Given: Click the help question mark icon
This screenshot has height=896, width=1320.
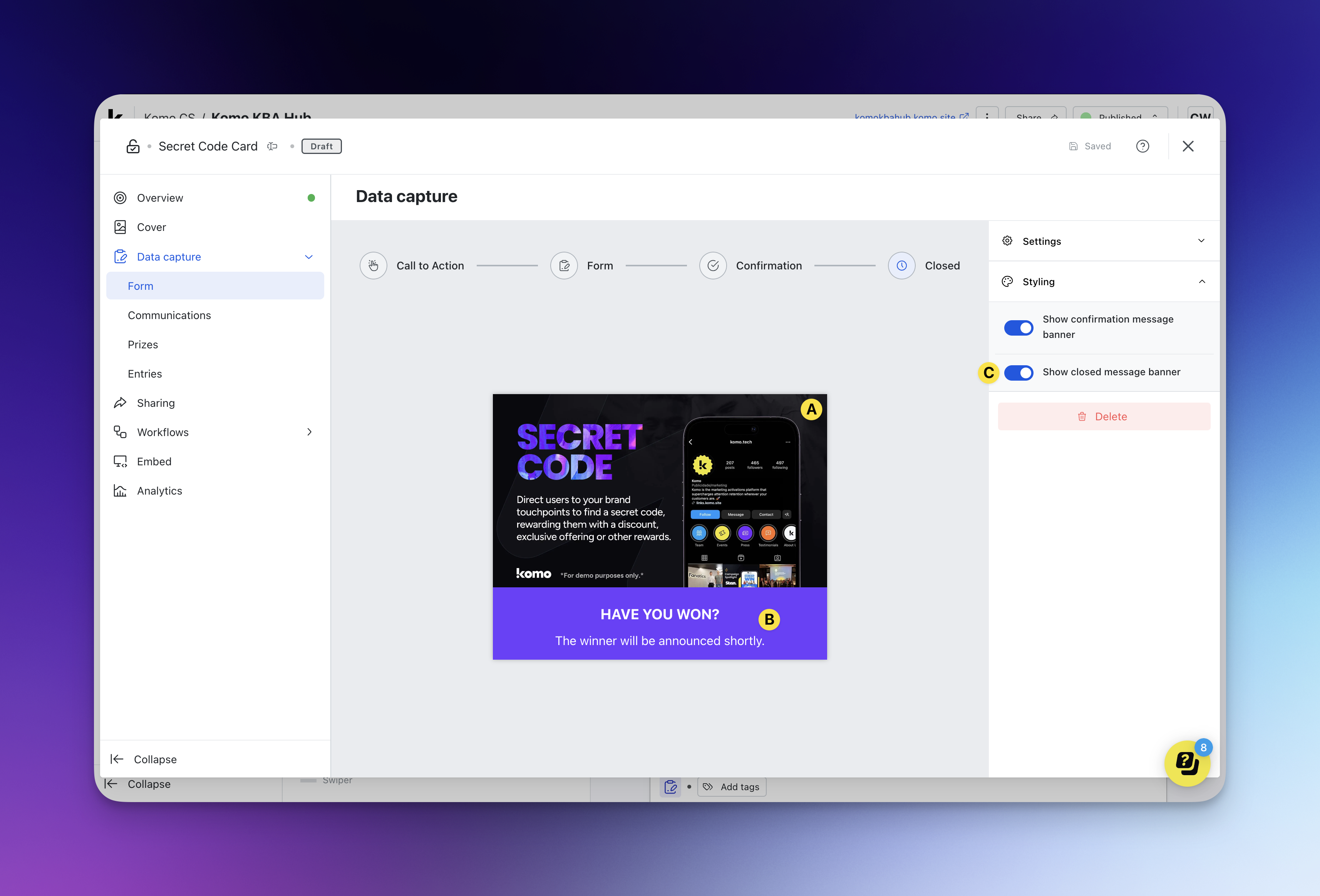Looking at the screenshot, I should tap(1142, 147).
